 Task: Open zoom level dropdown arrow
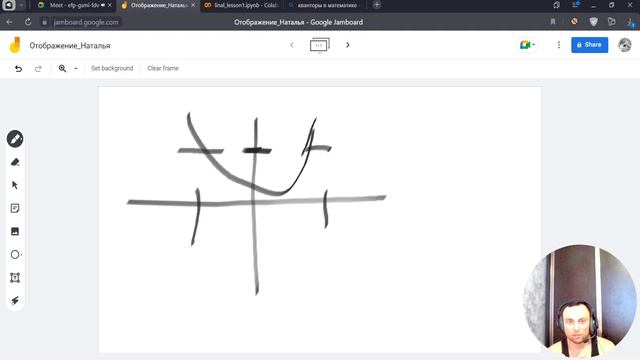click(x=76, y=69)
